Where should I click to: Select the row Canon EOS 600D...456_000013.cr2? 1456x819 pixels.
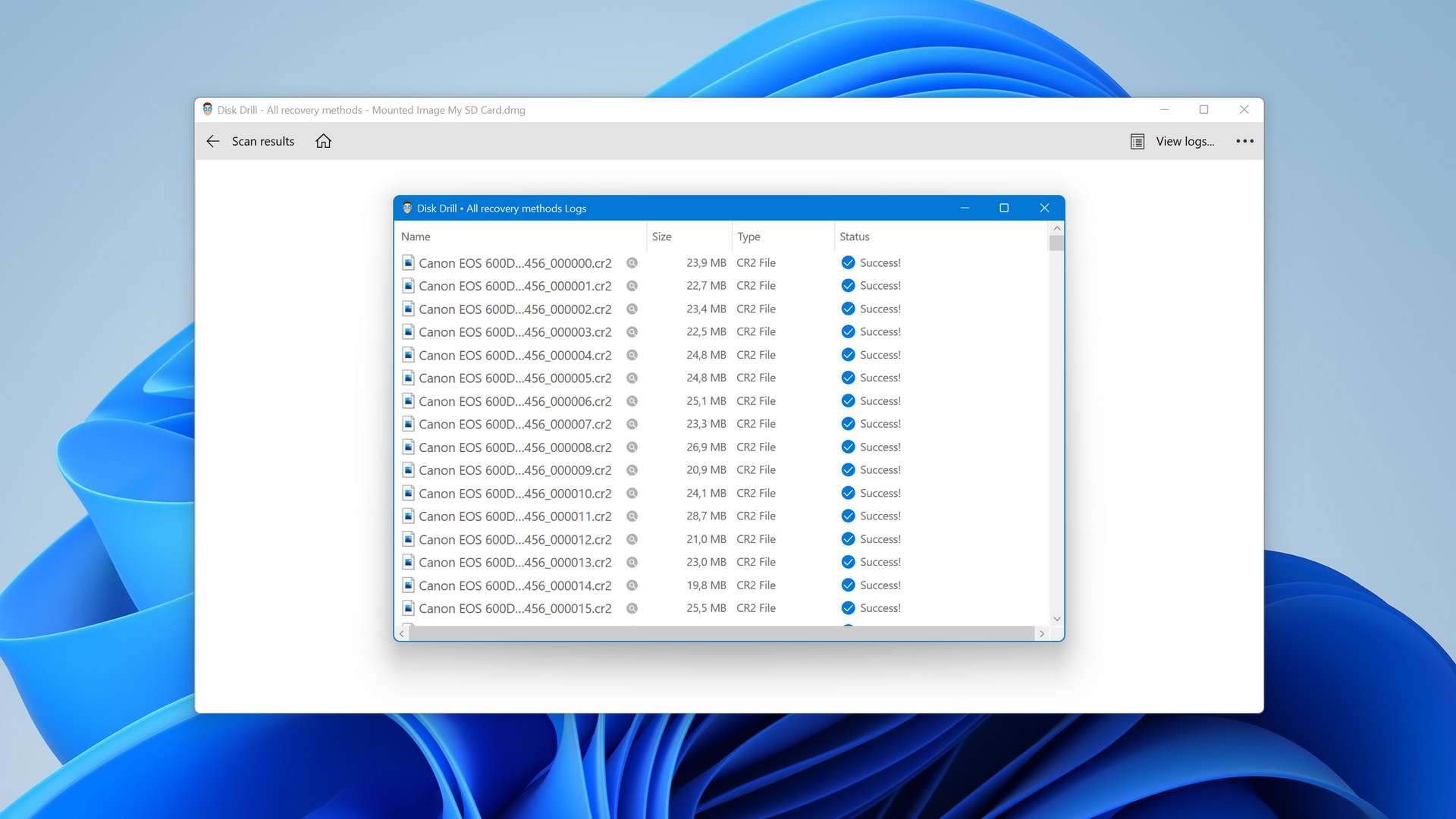(x=721, y=562)
